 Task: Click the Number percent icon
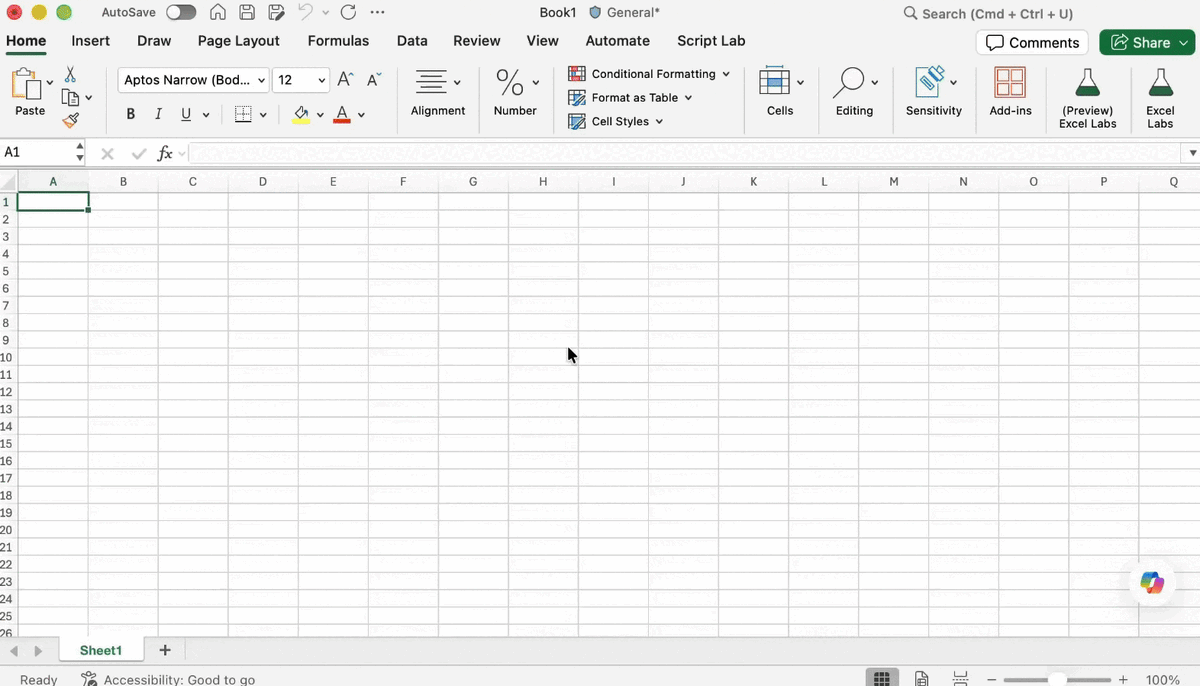coord(509,82)
